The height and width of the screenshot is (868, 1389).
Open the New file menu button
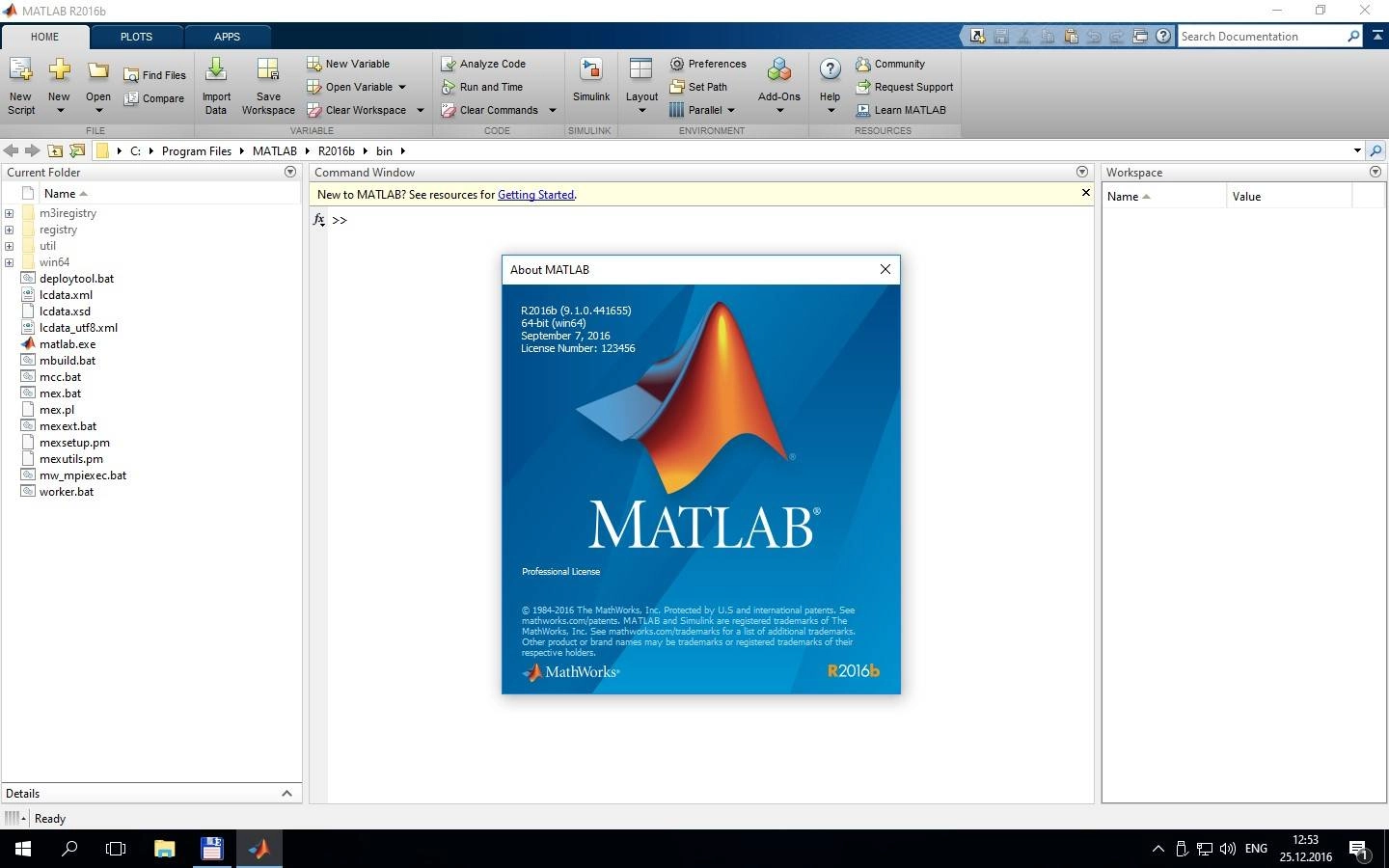(x=59, y=86)
